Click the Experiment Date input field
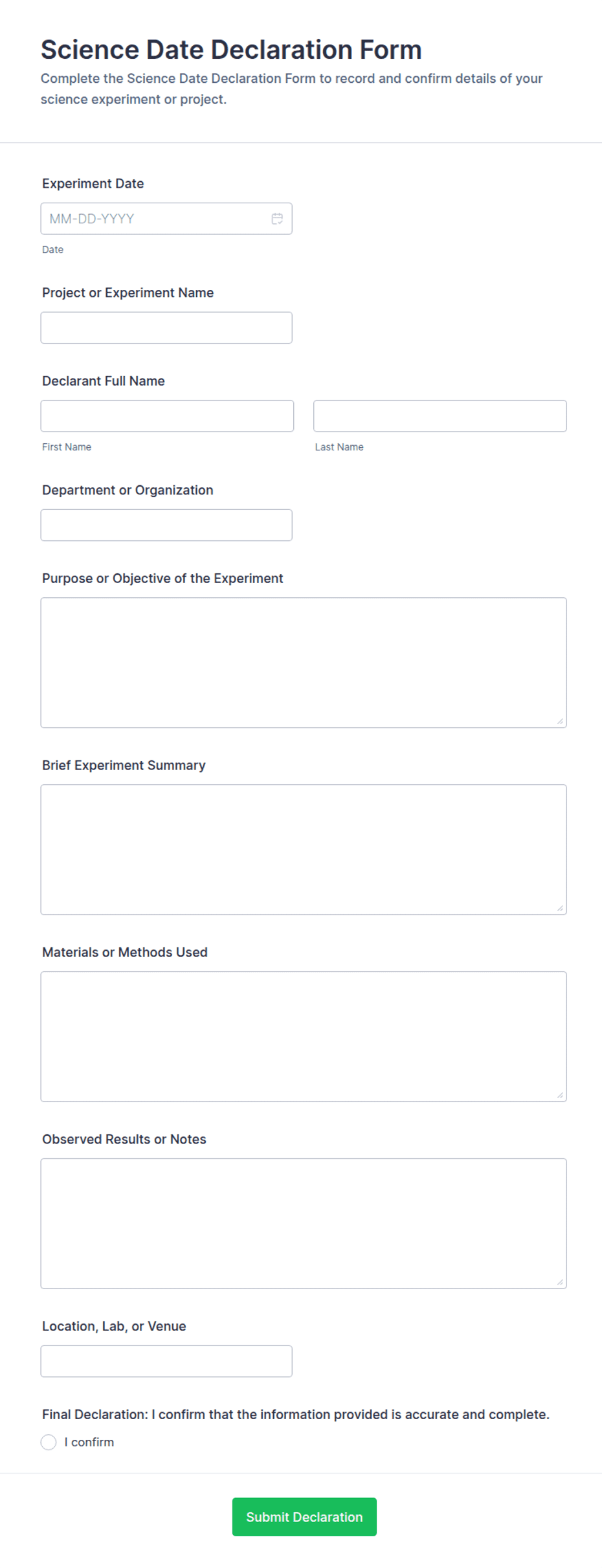The height and width of the screenshot is (1568, 602). 166,219
